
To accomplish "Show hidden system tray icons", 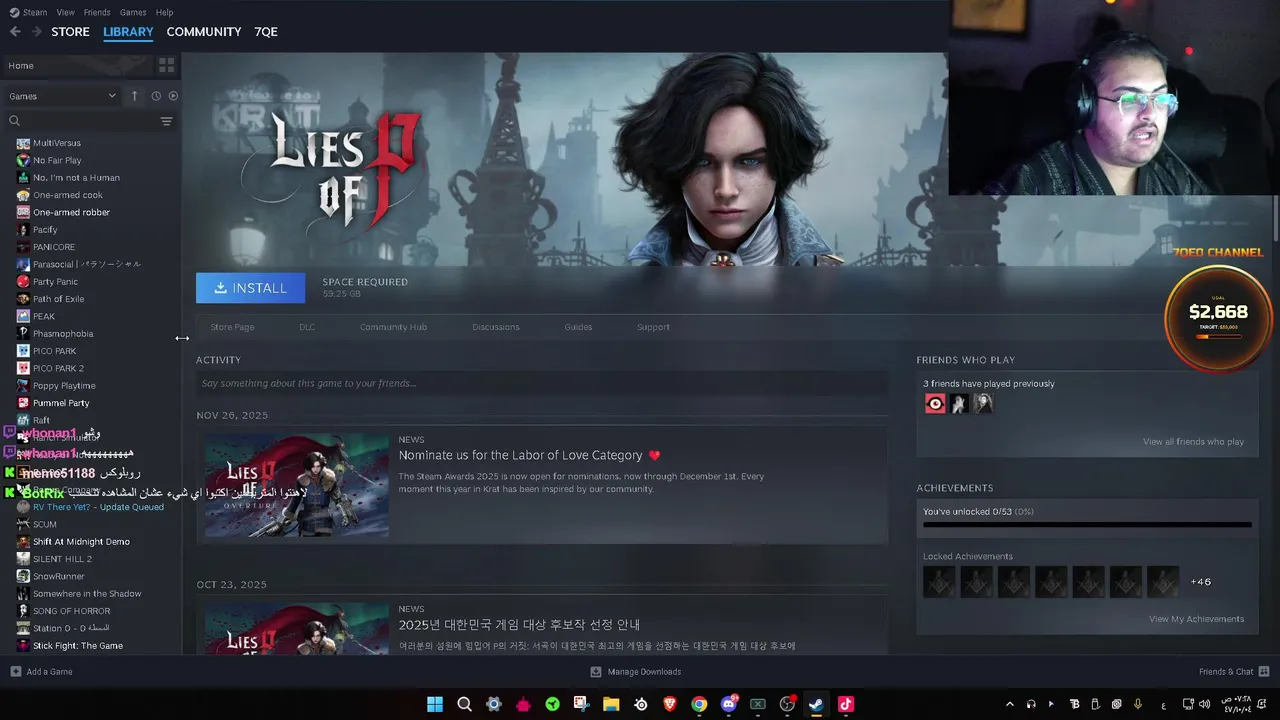I will (1009, 704).
